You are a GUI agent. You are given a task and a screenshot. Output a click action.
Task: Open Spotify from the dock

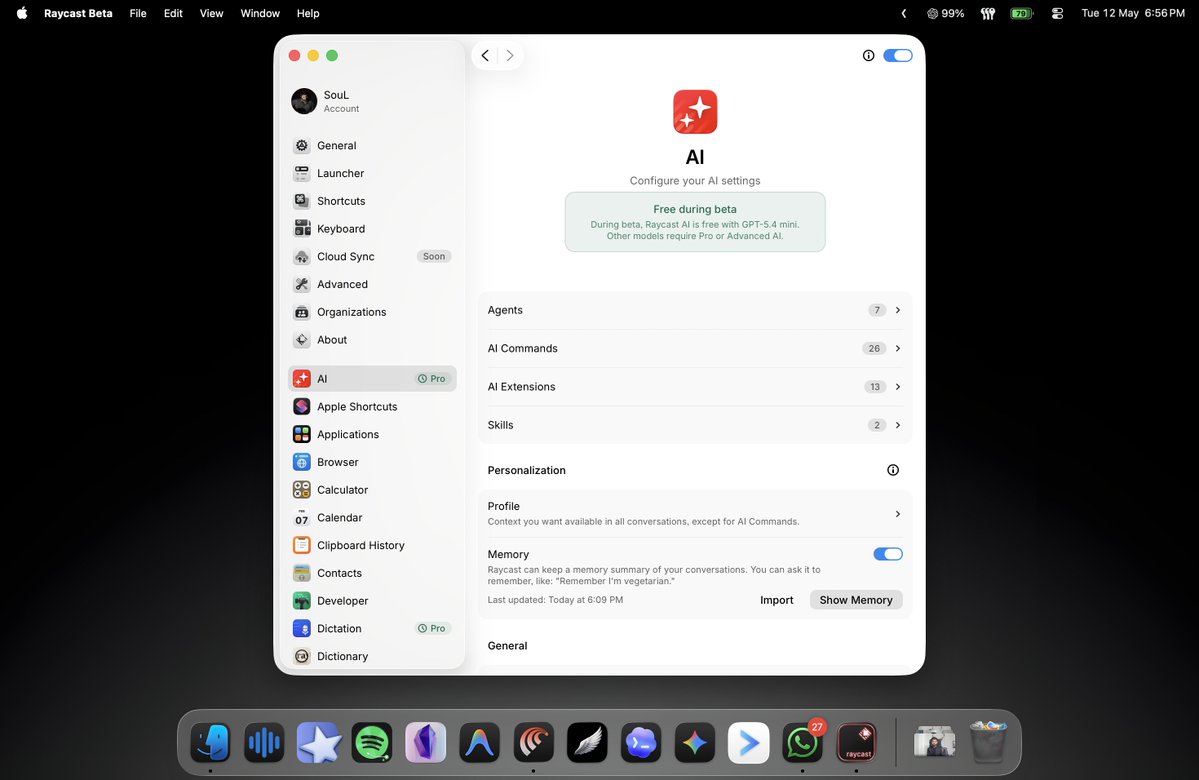372,742
